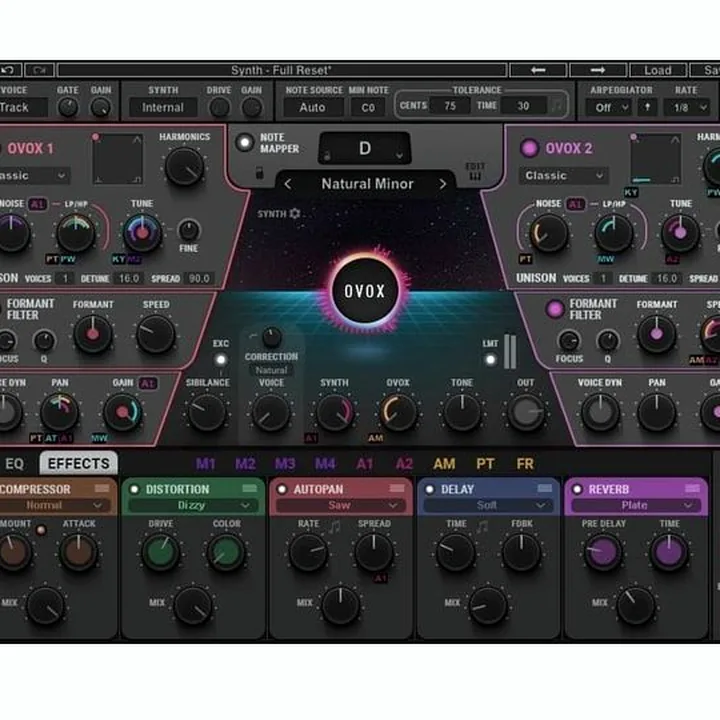Click the Note Source Auto button

coord(312,107)
